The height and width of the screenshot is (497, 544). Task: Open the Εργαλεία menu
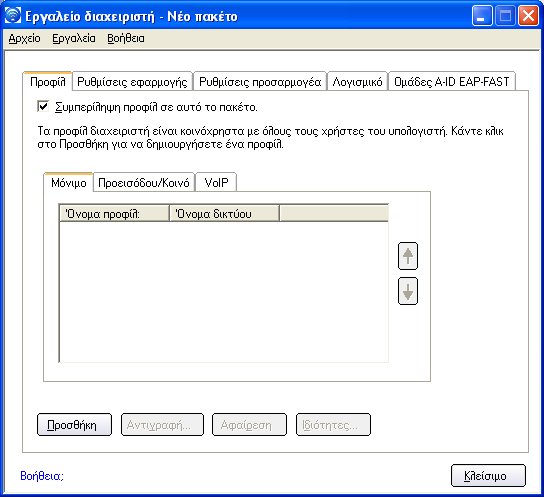pyautogui.click(x=74, y=38)
